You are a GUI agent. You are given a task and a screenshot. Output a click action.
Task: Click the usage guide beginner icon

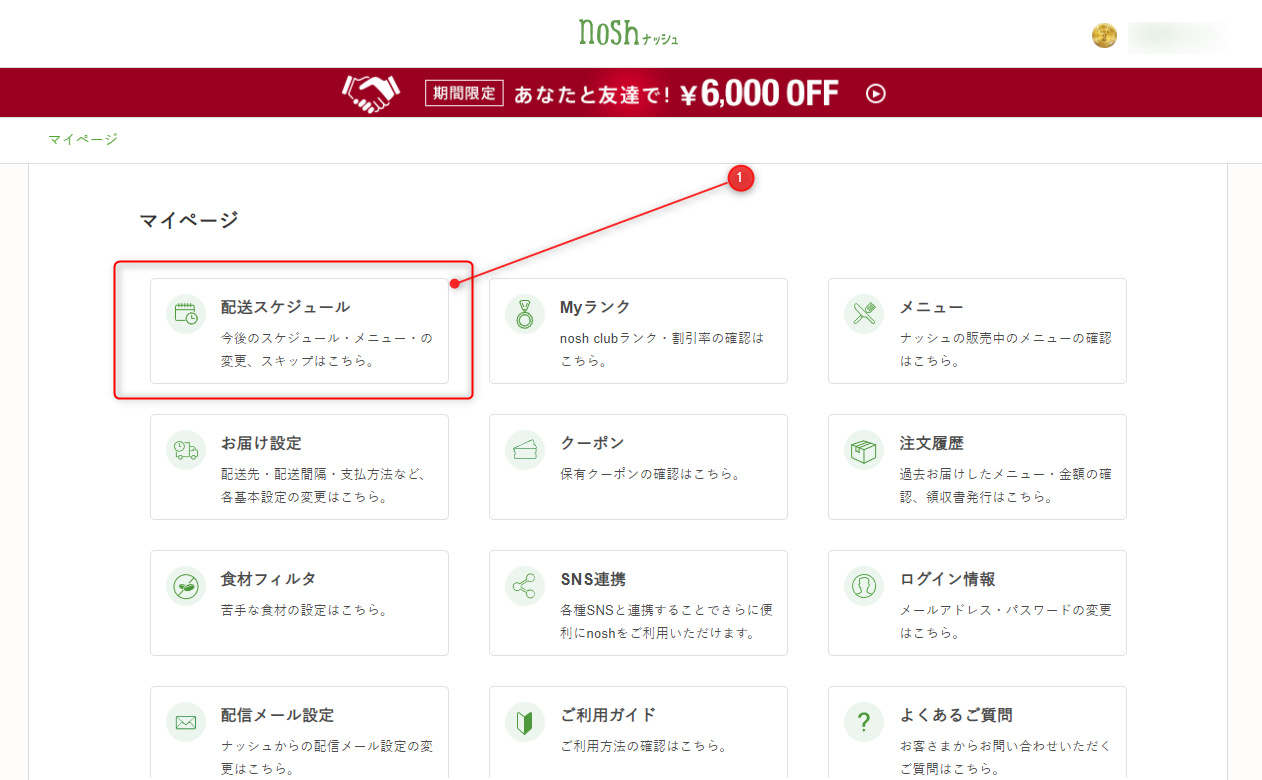[x=525, y=722]
